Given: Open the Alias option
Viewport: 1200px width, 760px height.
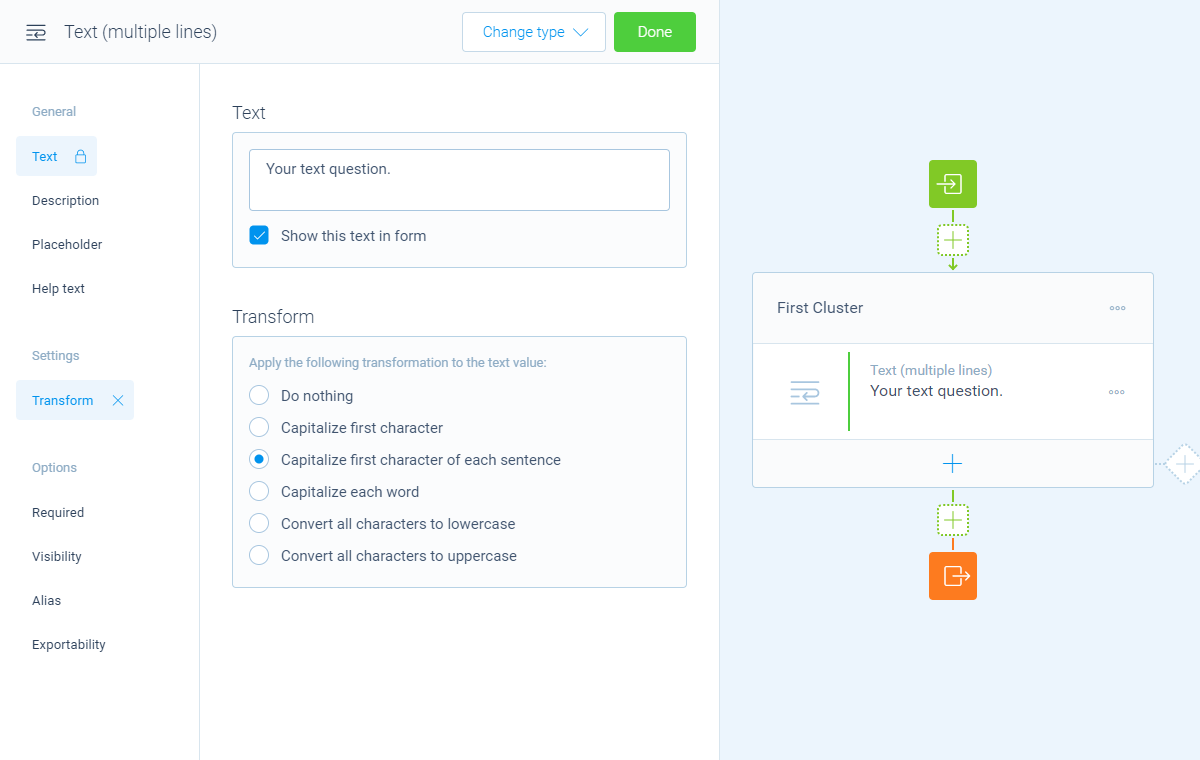Looking at the screenshot, I should coord(46,600).
